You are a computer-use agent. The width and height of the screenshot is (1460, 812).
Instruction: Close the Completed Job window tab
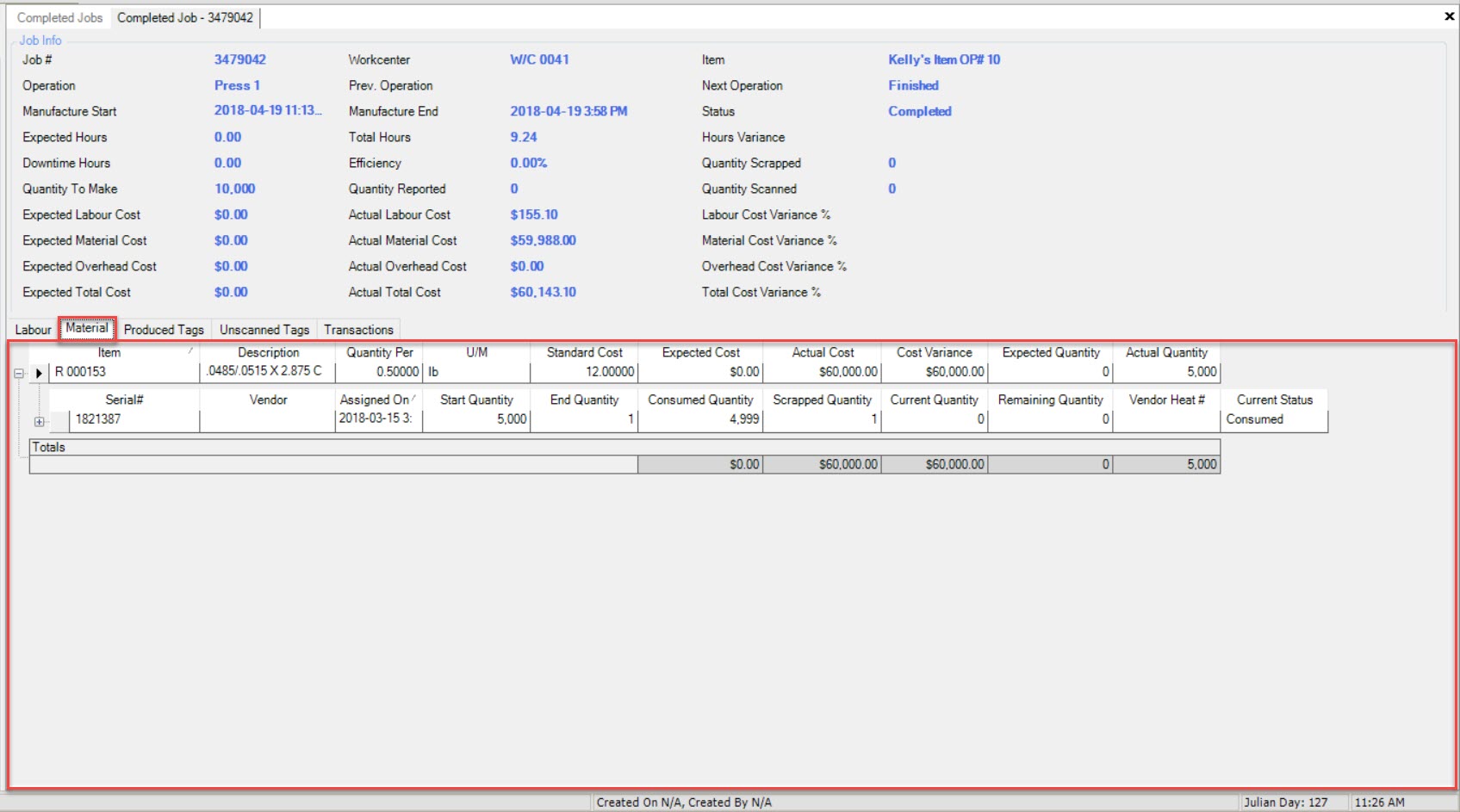(1449, 16)
